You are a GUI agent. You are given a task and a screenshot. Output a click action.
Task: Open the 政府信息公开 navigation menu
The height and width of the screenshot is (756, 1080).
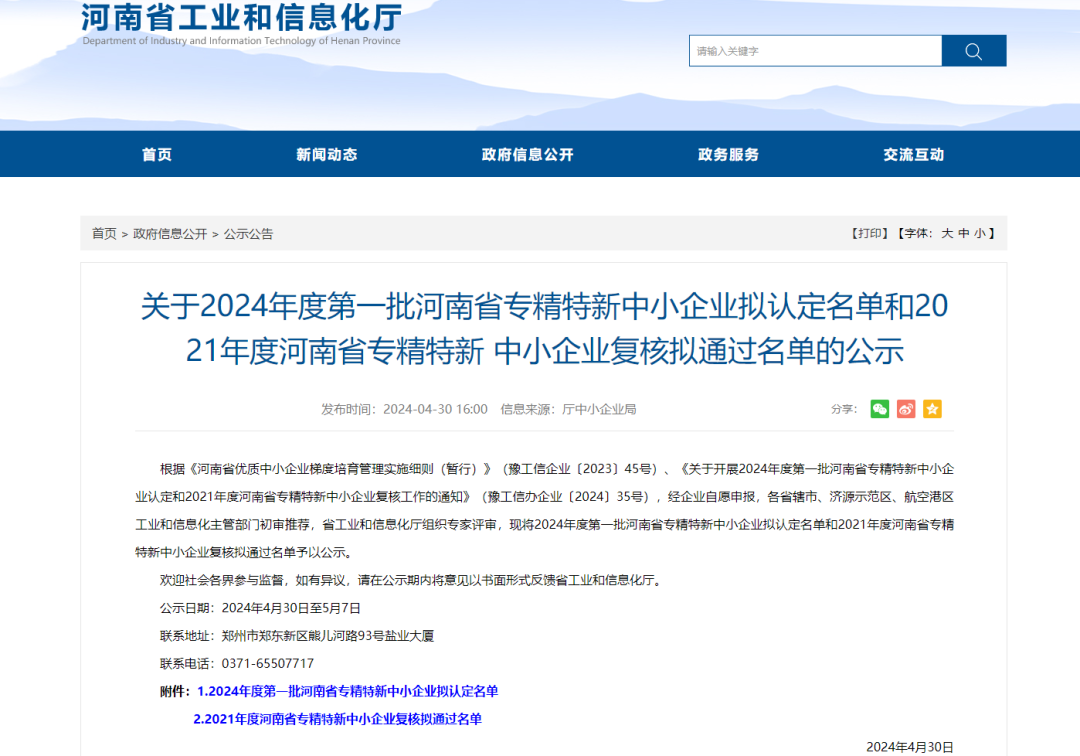pyautogui.click(x=527, y=154)
